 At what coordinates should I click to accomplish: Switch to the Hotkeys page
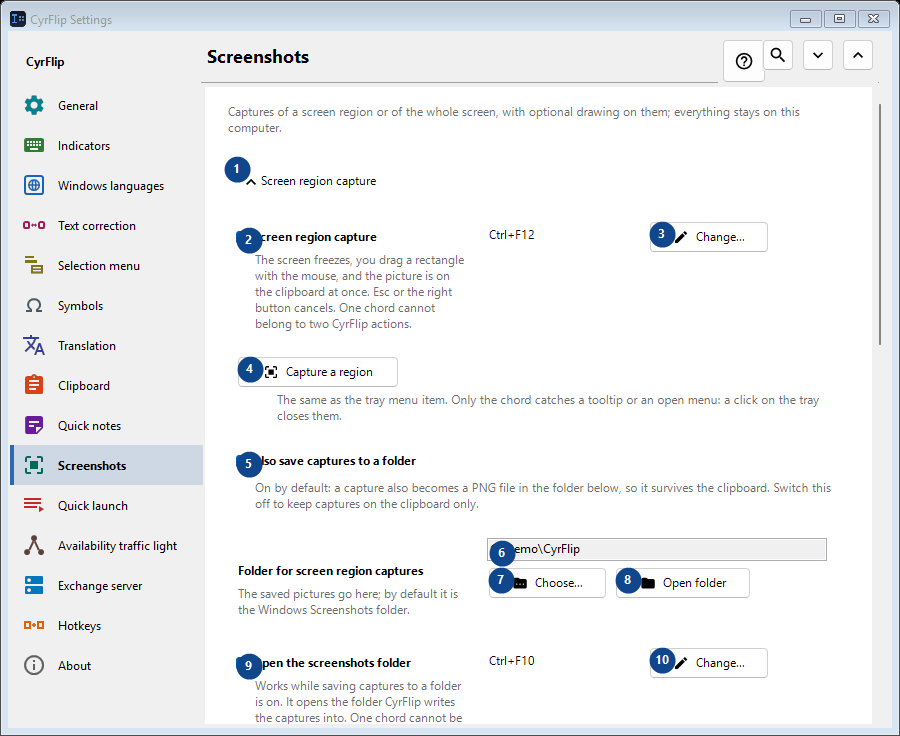click(107, 625)
